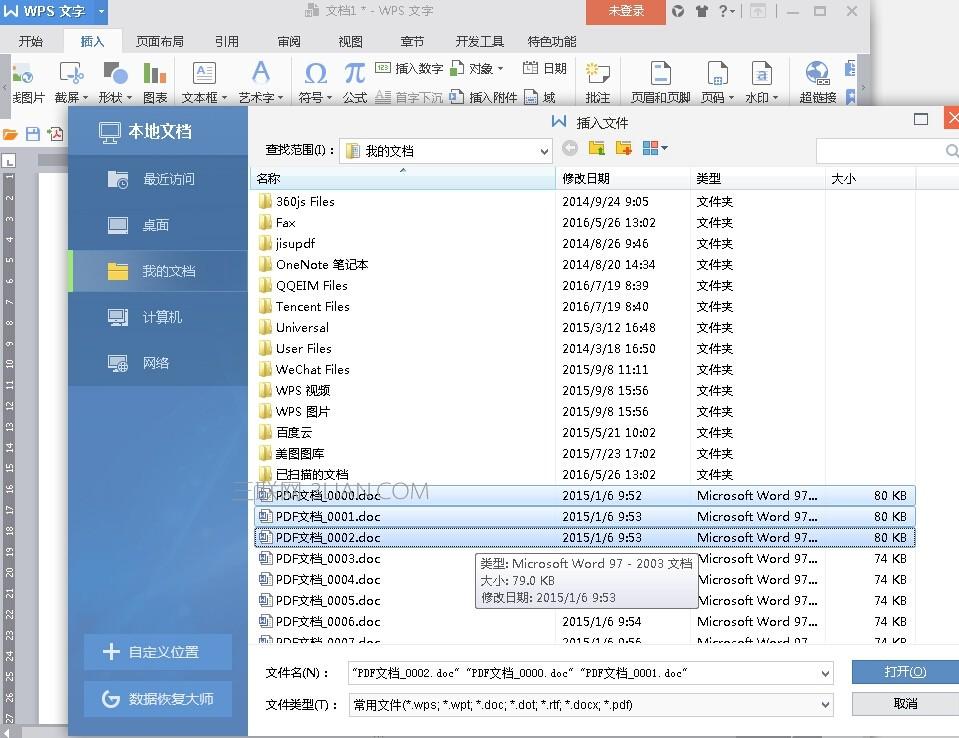
Task: Click the search magnifier in dialog
Action: [952, 150]
